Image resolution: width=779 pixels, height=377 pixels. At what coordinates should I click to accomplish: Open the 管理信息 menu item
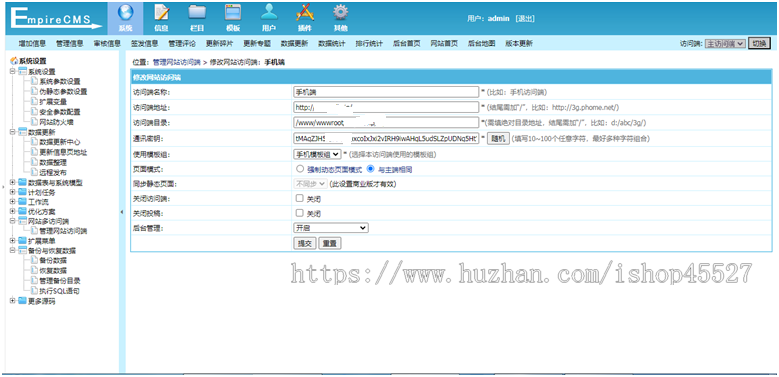70,44
